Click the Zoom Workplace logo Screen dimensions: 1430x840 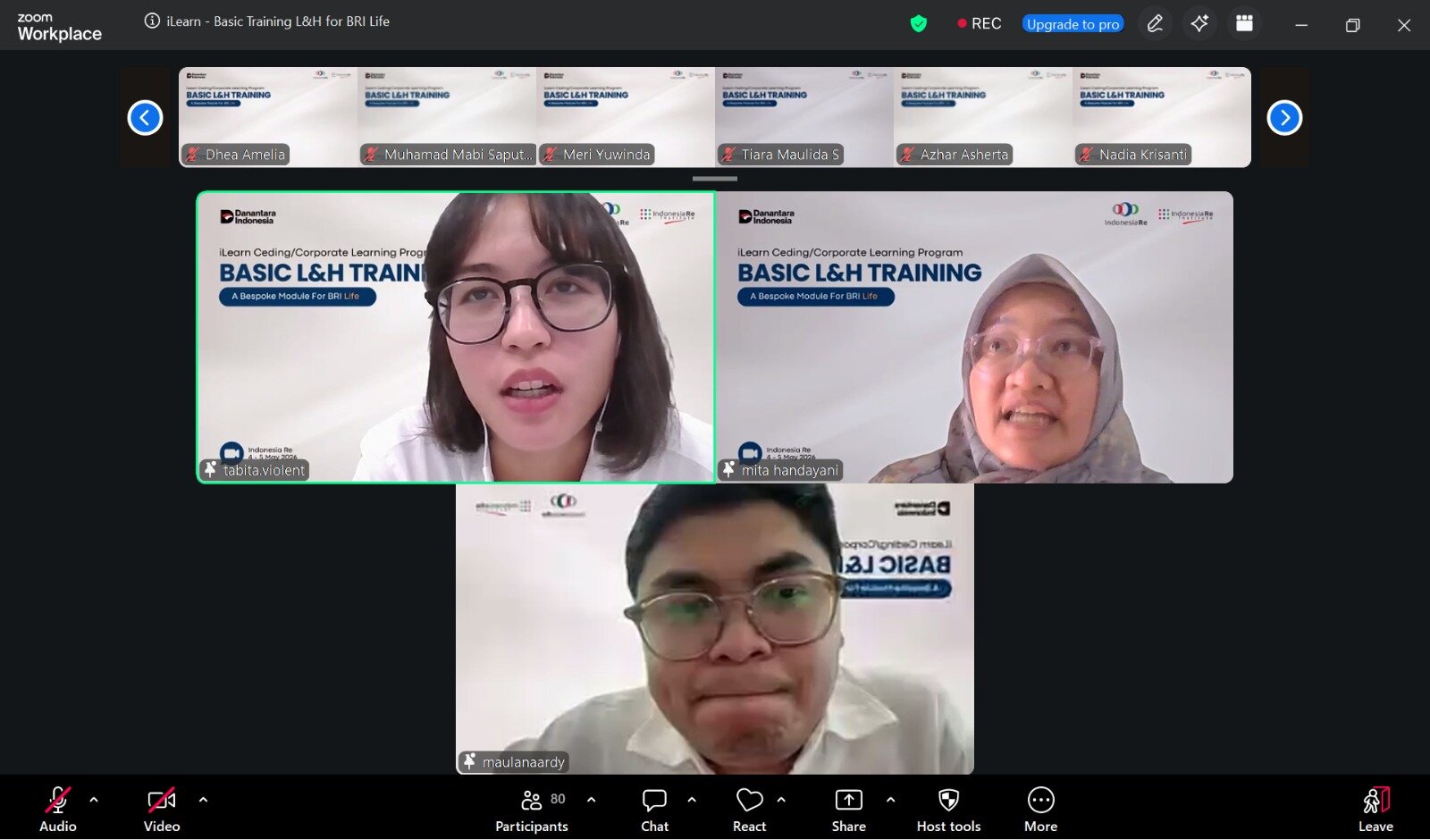click(x=59, y=27)
